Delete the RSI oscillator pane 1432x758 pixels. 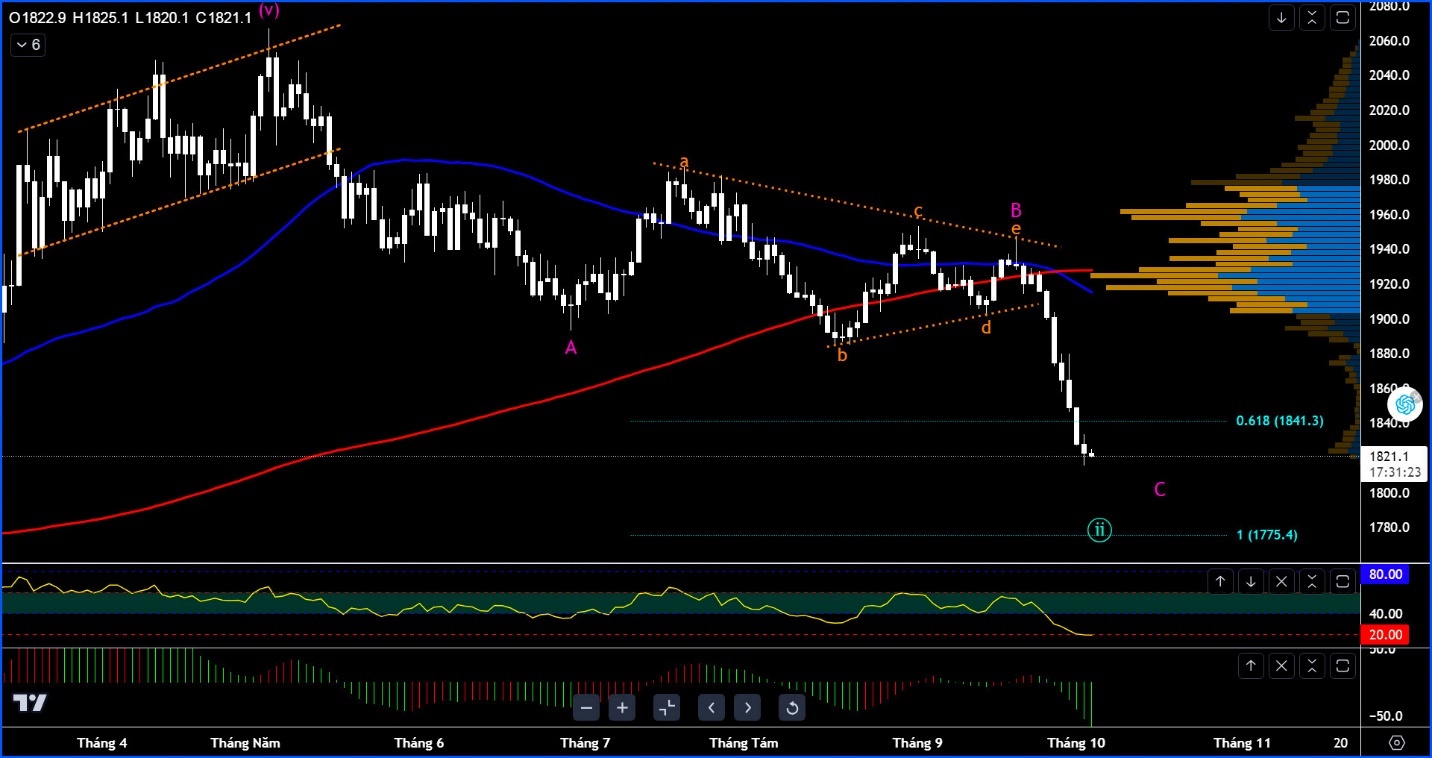(x=1282, y=581)
